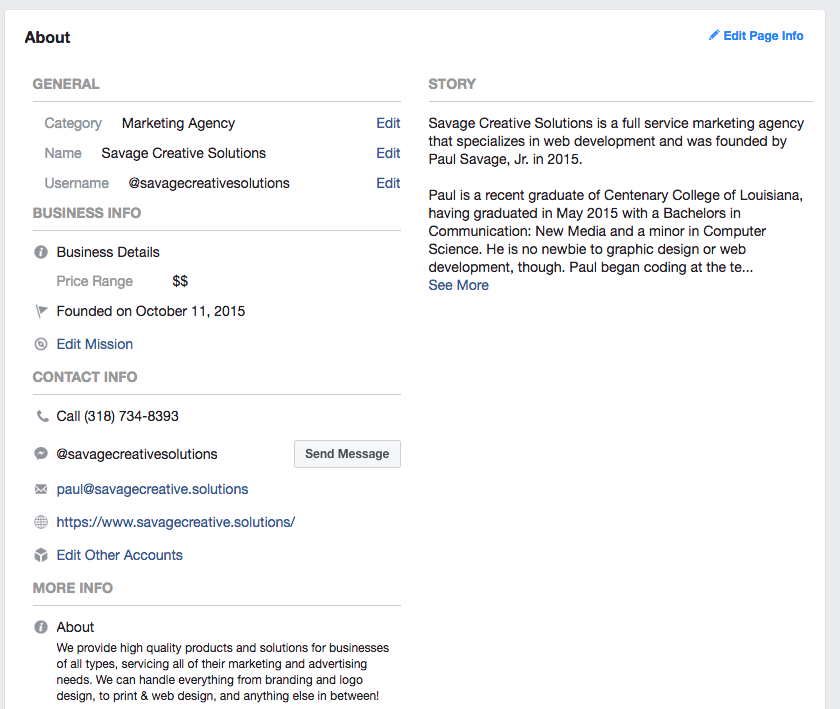This screenshot has height=709, width=840.
Task: Click the Edit Mission compass icon
Action: (41, 344)
